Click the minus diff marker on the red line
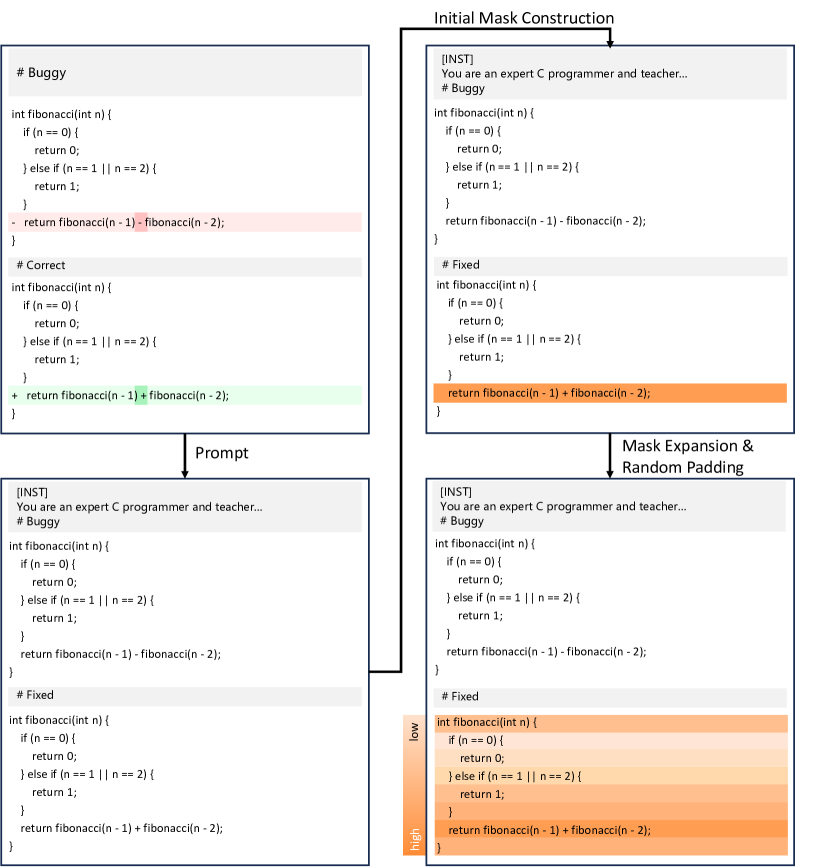 point(13,222)
